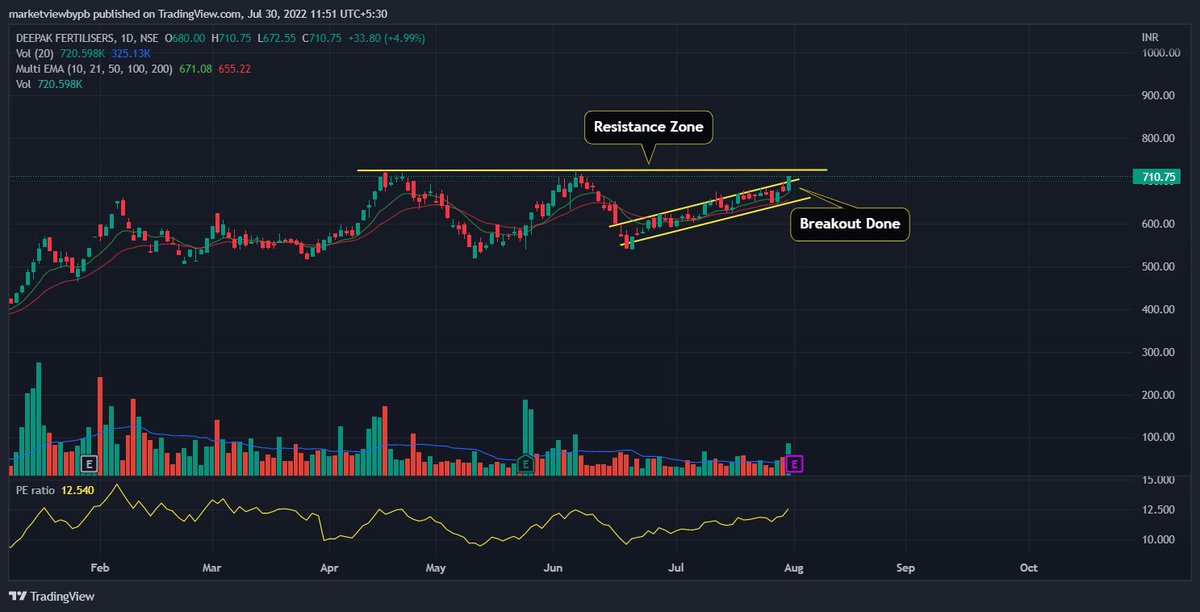Click the Oct label on time axis

(x=1029, y=567)
